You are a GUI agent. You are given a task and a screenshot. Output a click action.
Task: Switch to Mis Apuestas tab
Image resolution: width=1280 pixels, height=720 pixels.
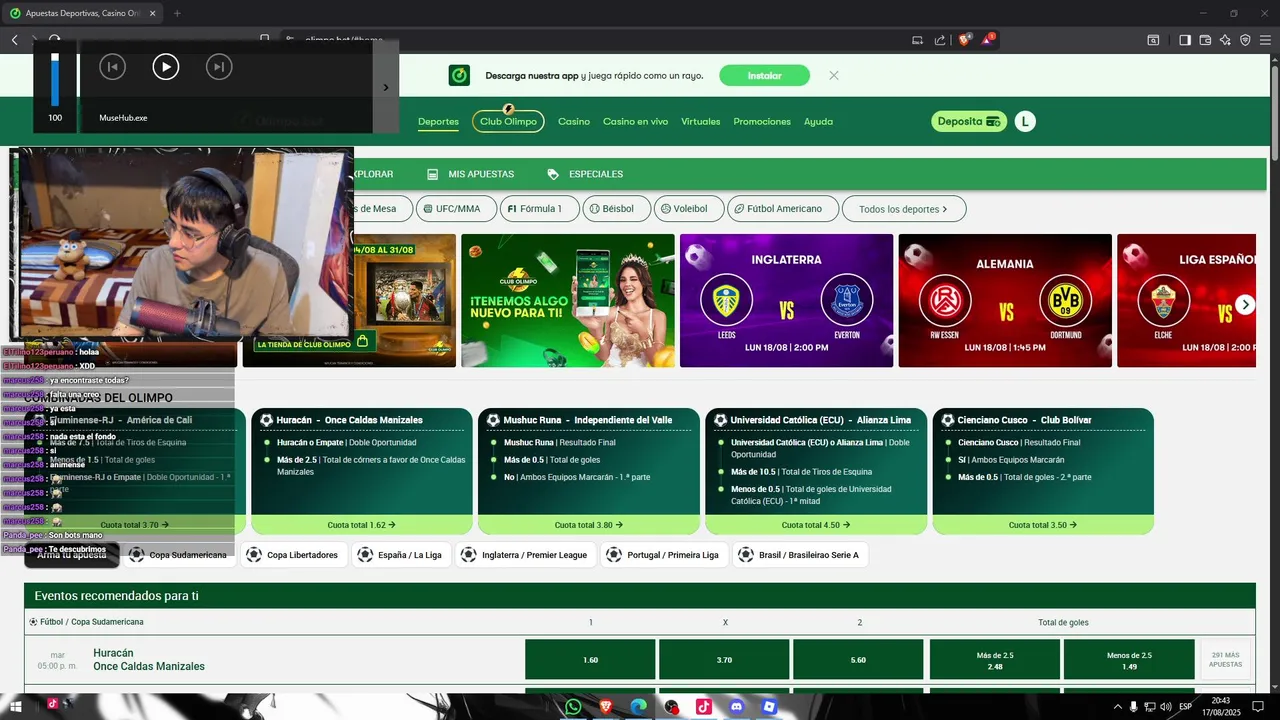[x=470, y=174]
